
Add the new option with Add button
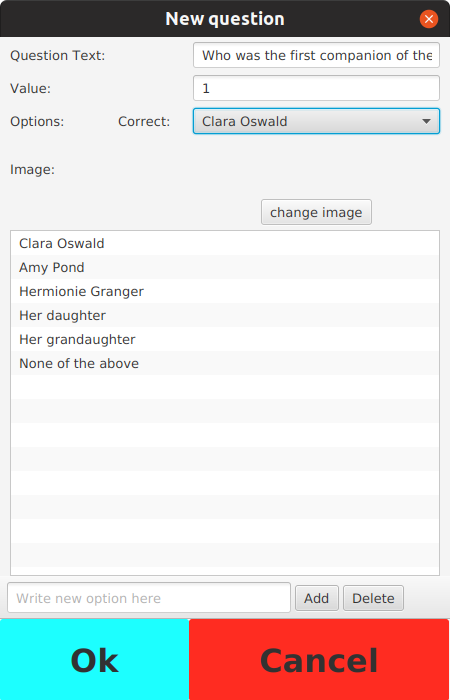coord(317,598)
